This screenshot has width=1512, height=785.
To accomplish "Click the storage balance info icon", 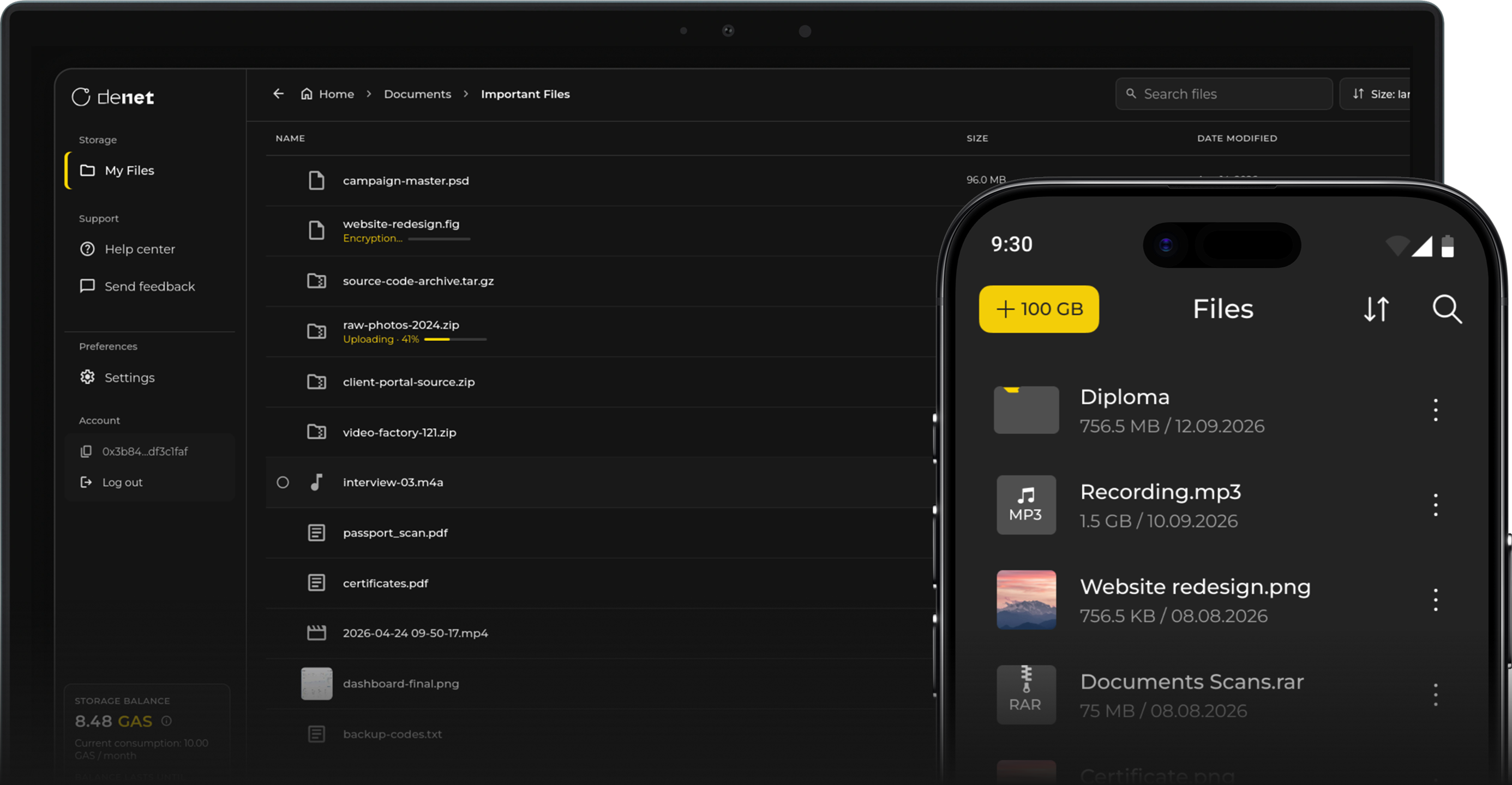I will point(167,721).
